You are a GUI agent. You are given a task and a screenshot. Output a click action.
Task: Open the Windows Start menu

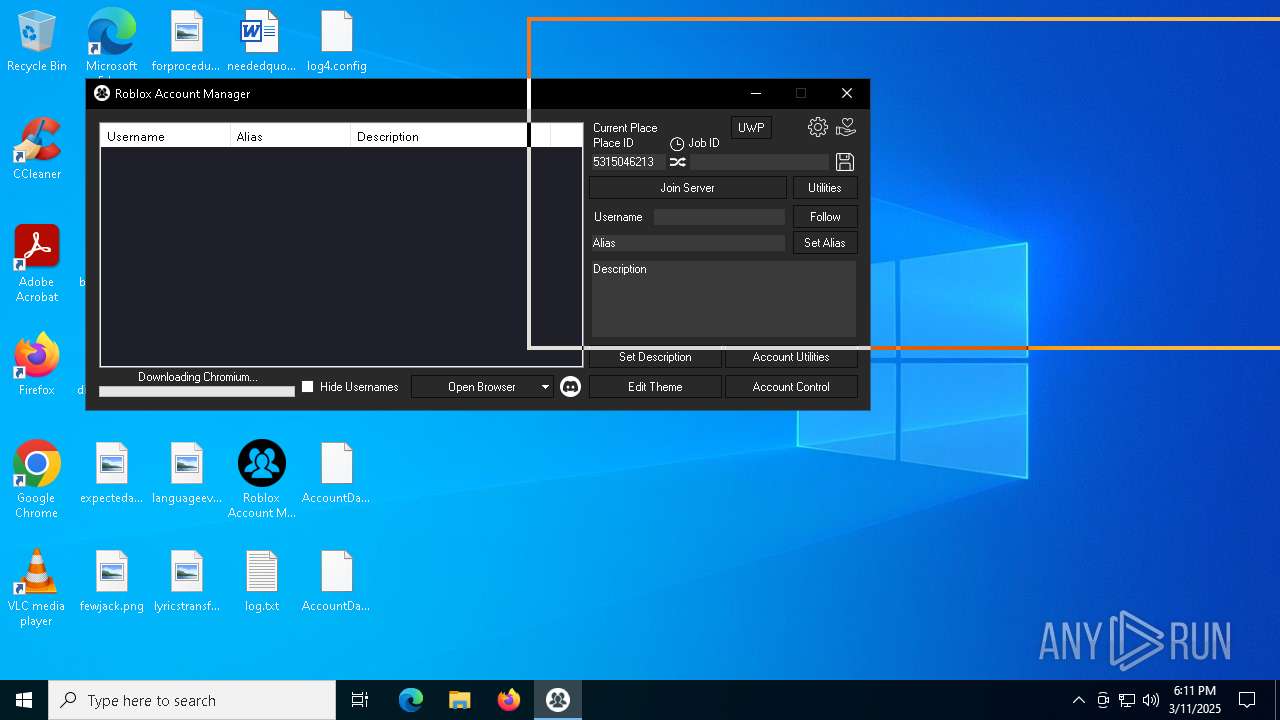24,700
